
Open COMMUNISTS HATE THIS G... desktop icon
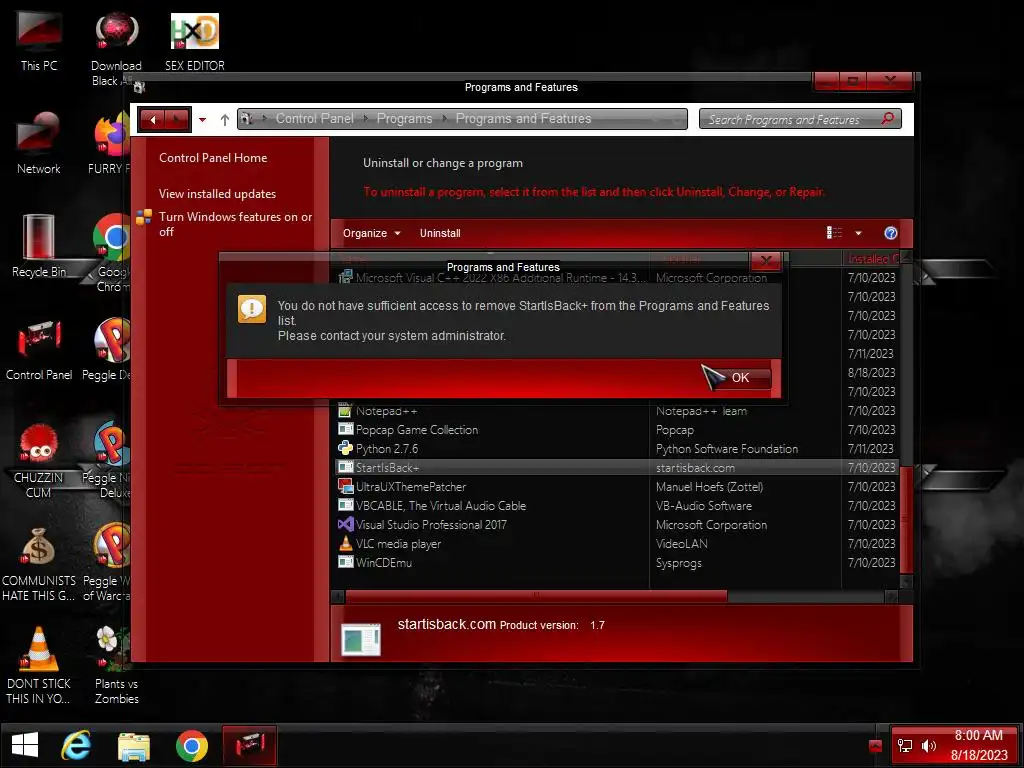[39, 564]
